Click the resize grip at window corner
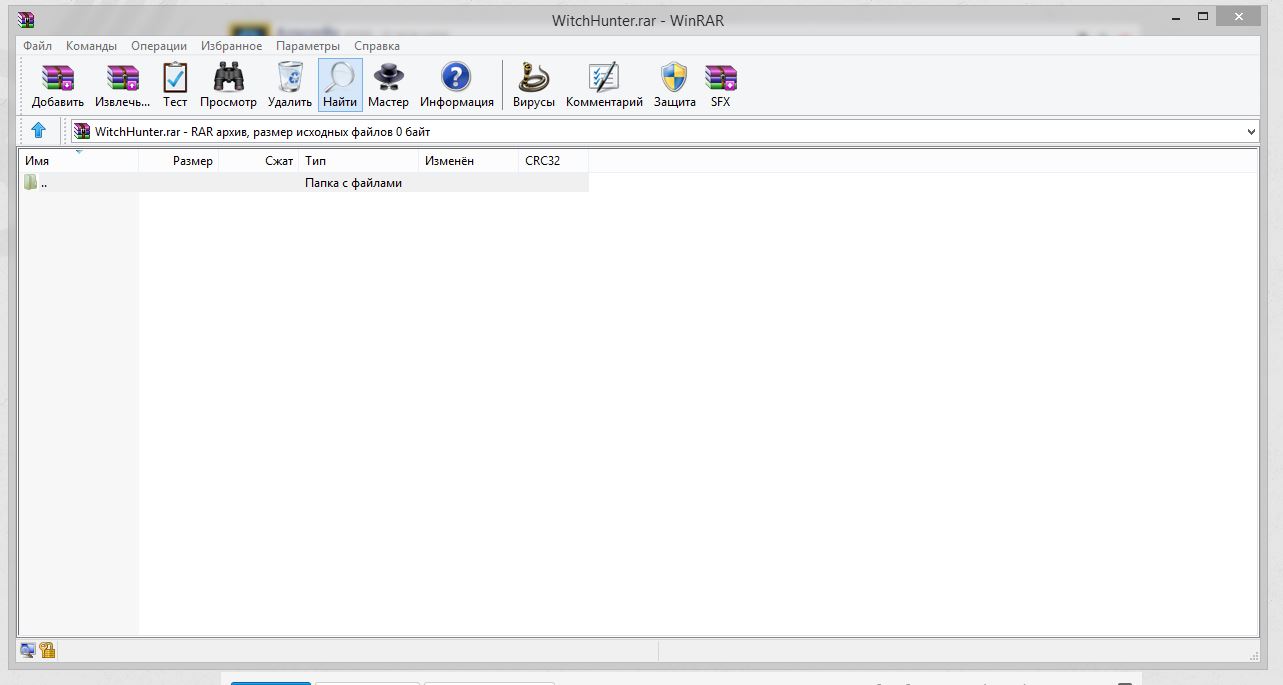 pyautogui.click(x=1253, y=655)
